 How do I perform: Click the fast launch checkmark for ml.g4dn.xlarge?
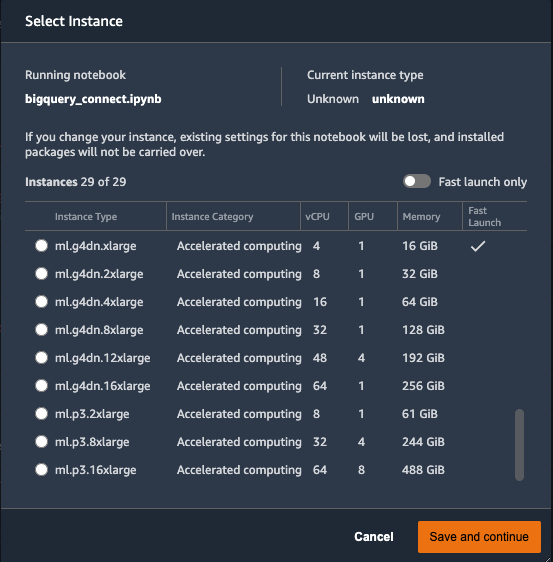click(478, 246)
